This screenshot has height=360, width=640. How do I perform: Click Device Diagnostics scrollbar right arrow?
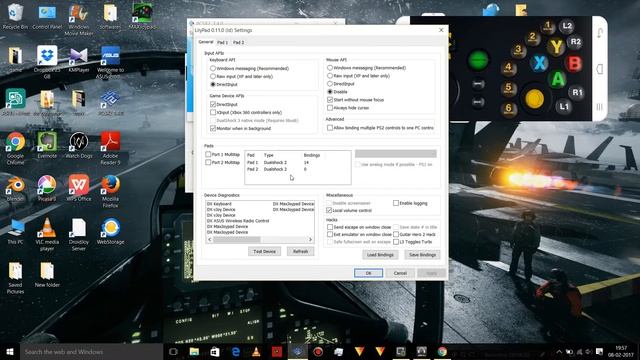click(x=311, y=240)
